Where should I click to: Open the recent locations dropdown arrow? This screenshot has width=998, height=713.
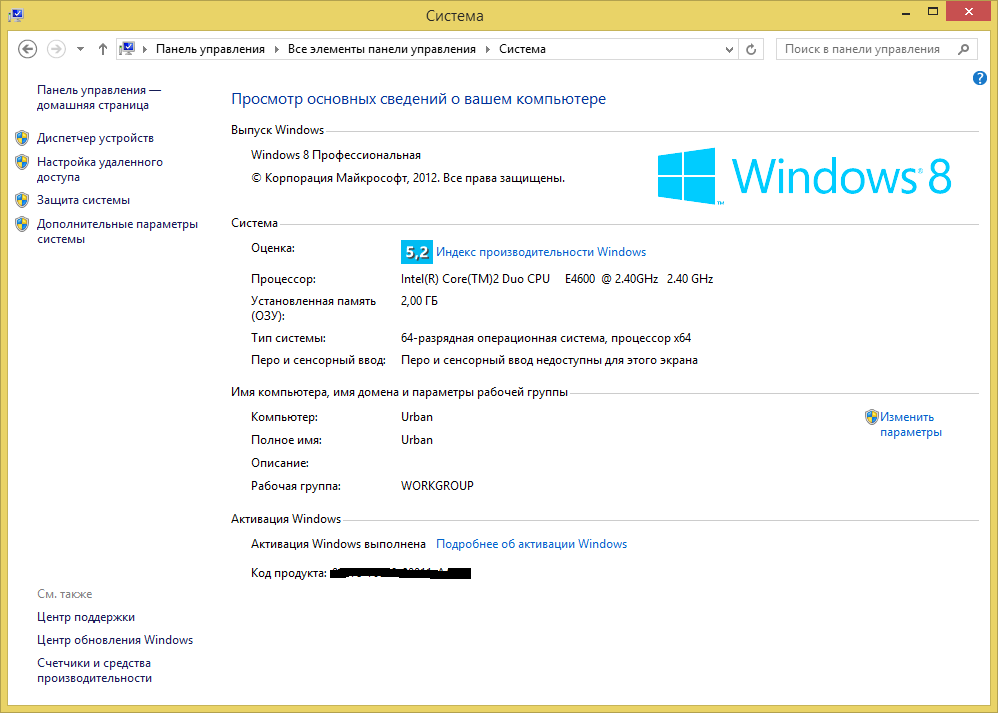(x=80, y=49)
